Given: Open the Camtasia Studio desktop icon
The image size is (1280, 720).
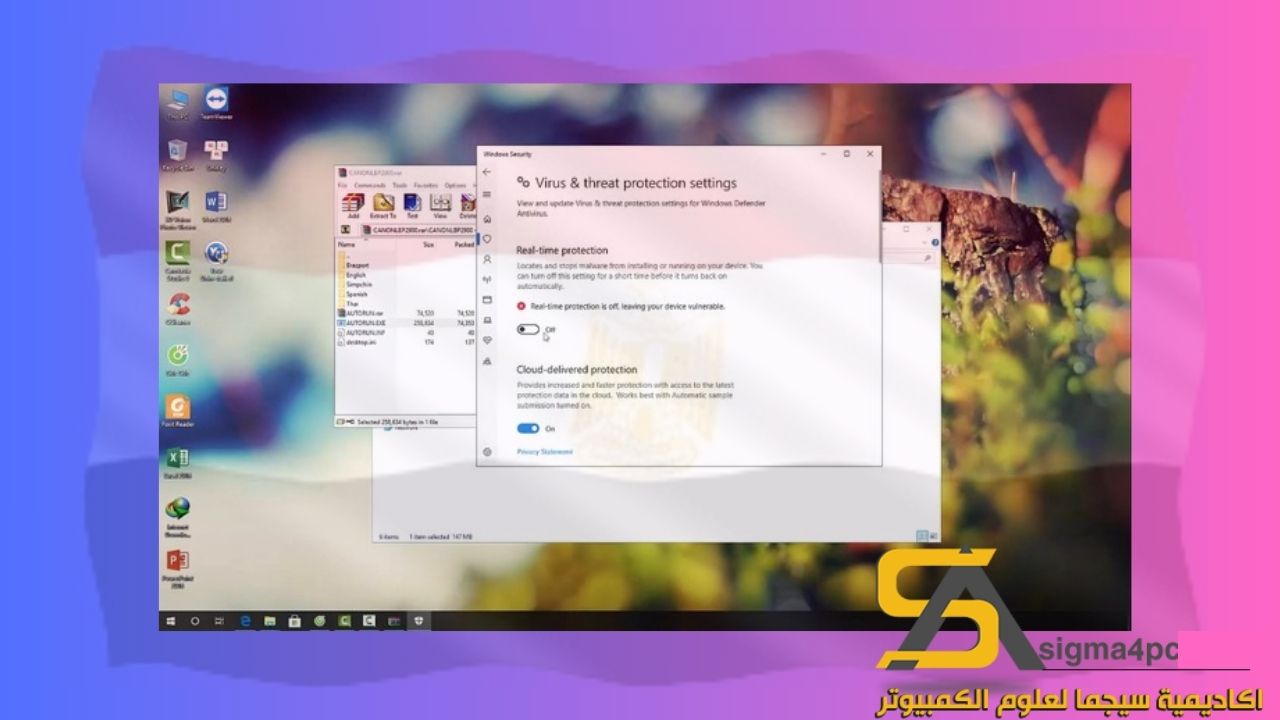Looking at the screenshot, I should (x=178, y=260).
